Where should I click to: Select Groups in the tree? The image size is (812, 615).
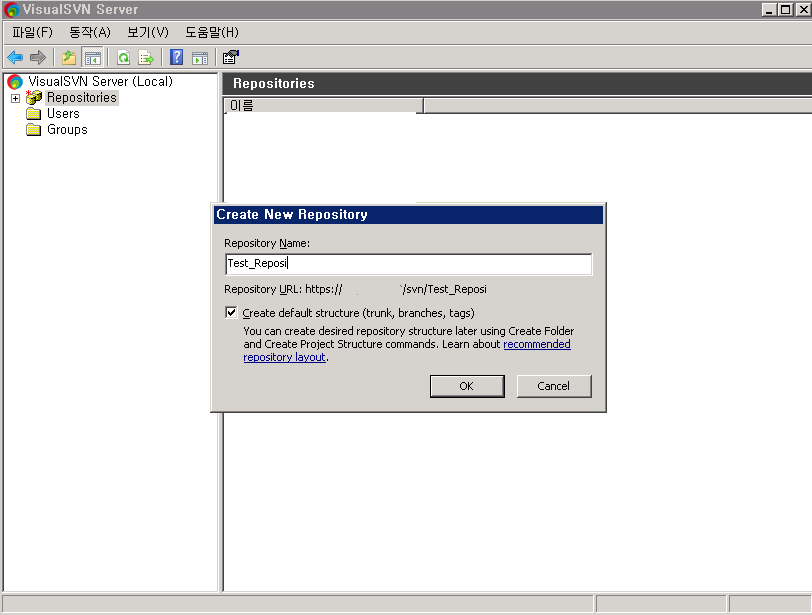pyautogui.click(x=67, y=129)
